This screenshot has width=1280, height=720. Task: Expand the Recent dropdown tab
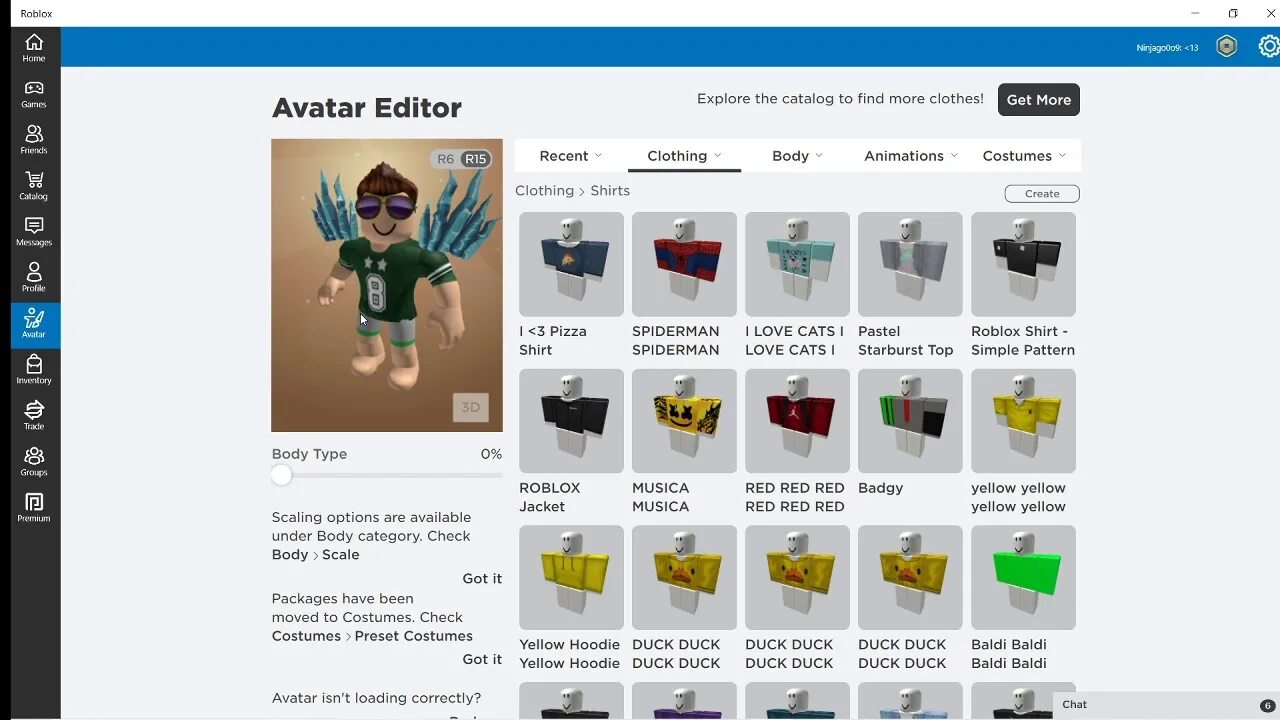pos(571,156)
